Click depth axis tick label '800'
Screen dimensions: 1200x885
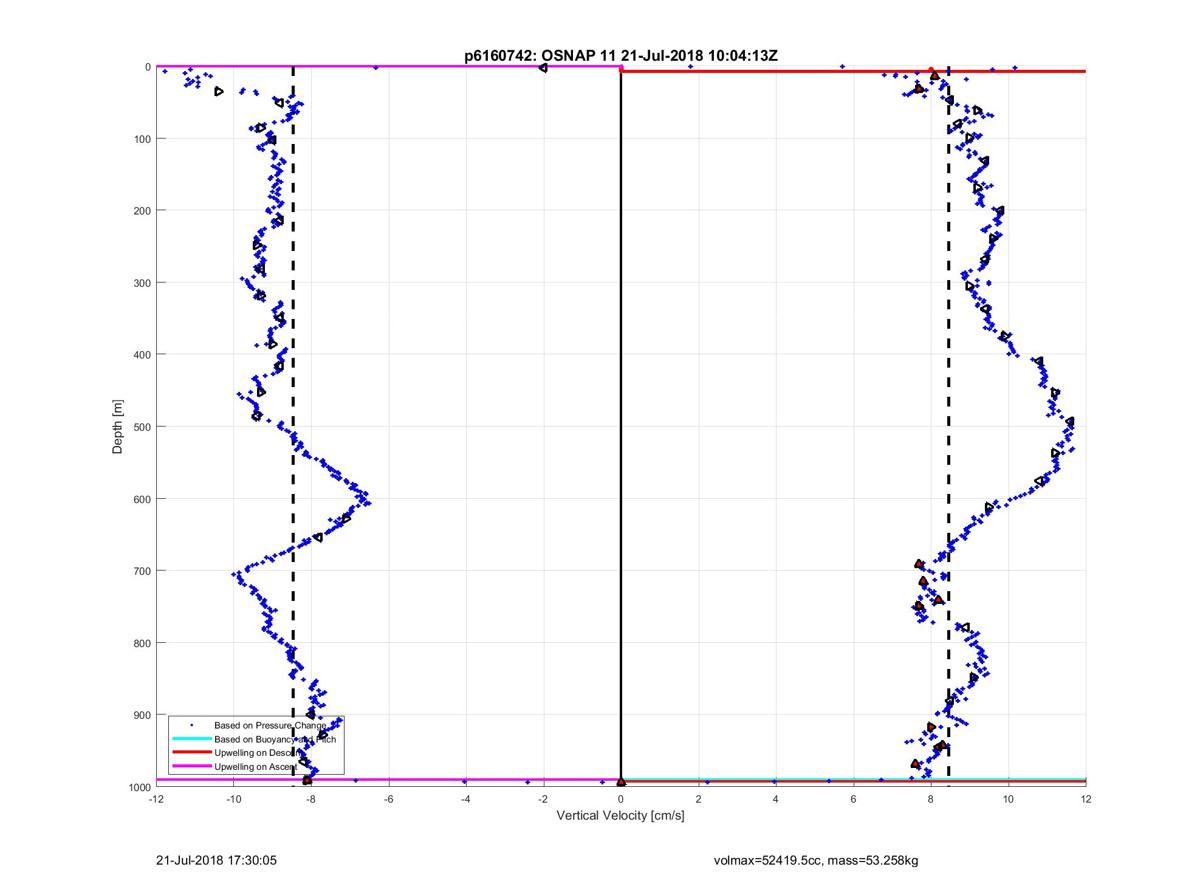[141, 642]
